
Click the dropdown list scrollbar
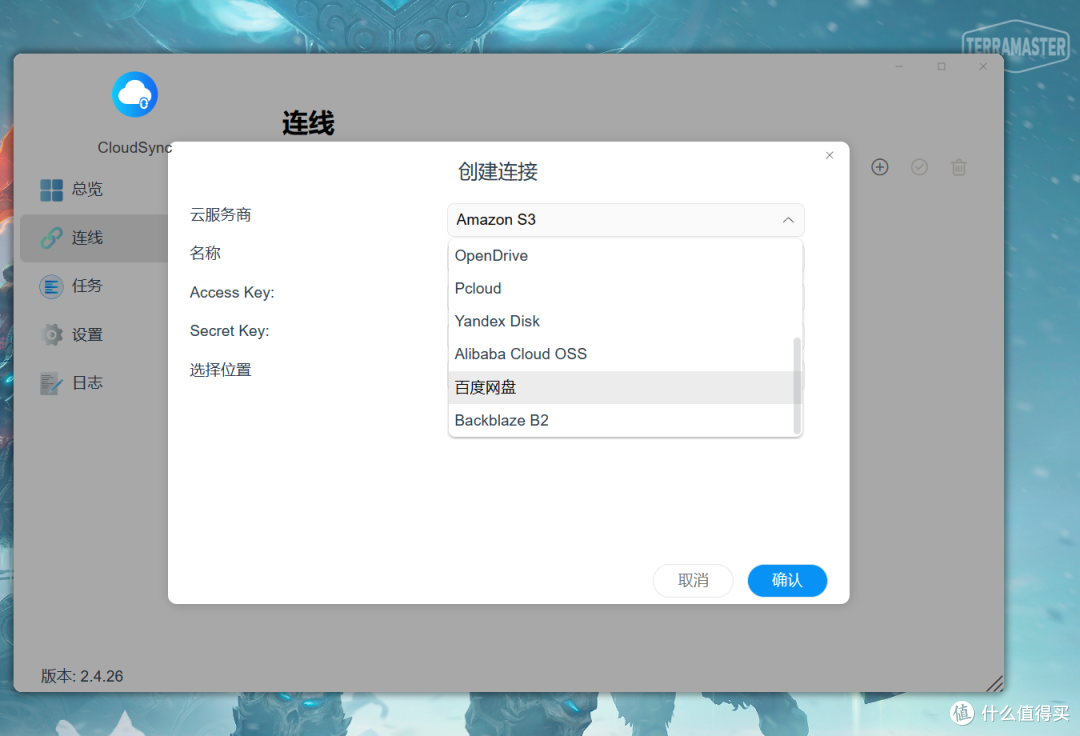(x=798, y=386)
